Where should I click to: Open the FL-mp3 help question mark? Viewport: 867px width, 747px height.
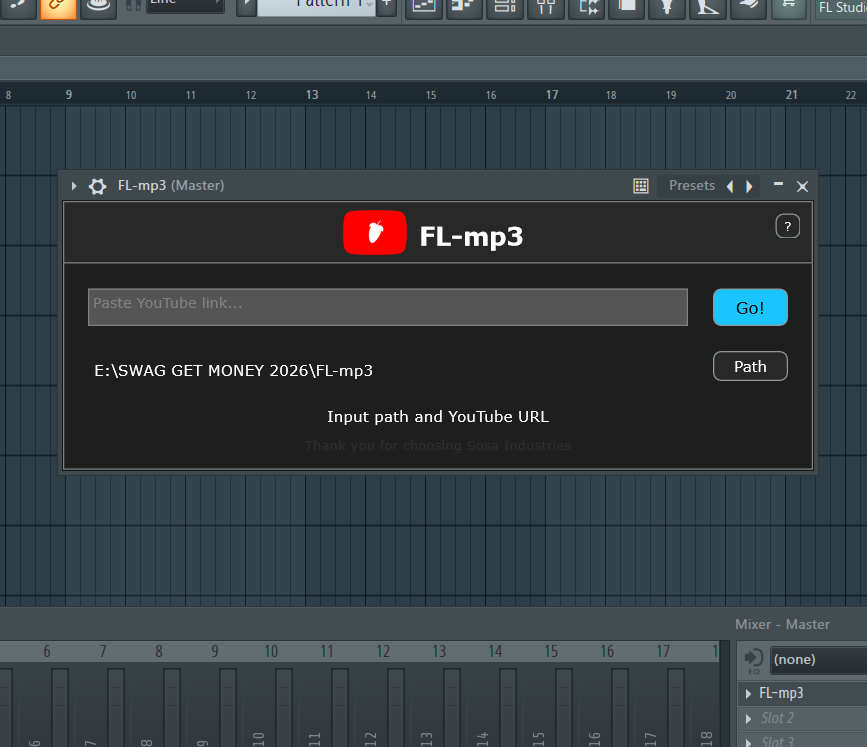point(787,226)
